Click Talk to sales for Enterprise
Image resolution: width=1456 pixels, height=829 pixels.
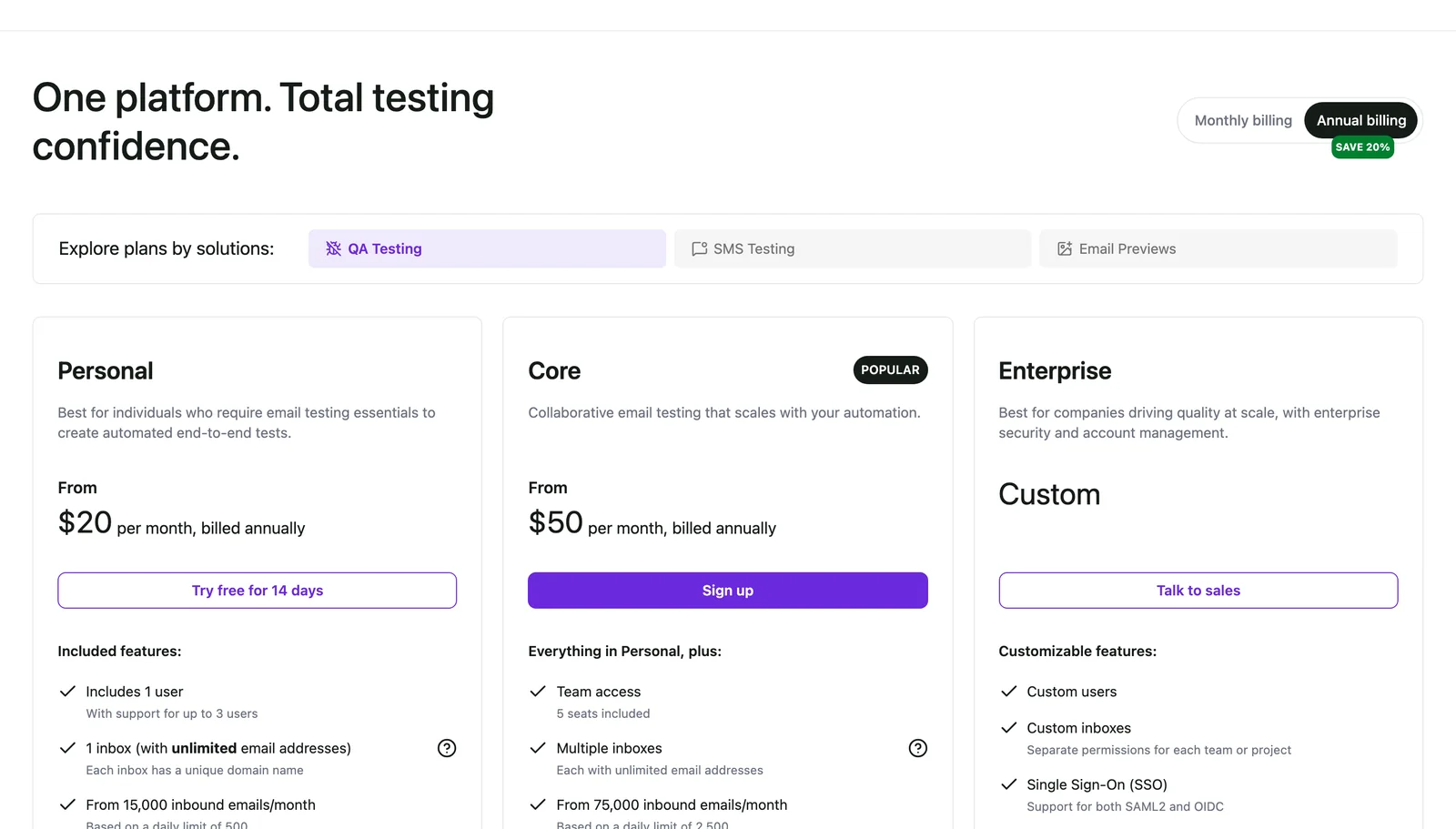(x=1198, y=591)
